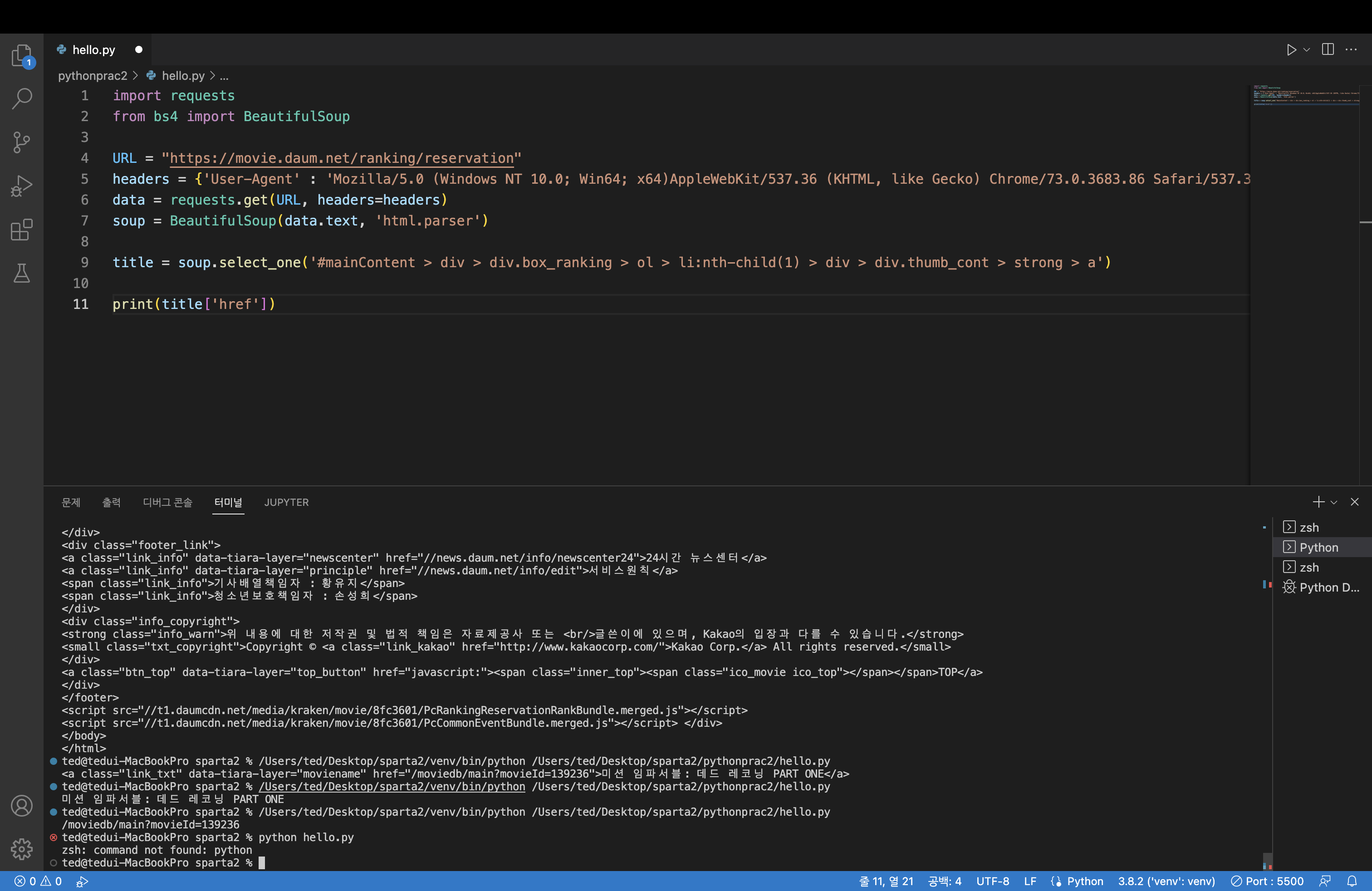The height and width of the screenshot is (891, 1372).
Task: Click Port : 5500 Live Server button
Action: click(1267, 881)
